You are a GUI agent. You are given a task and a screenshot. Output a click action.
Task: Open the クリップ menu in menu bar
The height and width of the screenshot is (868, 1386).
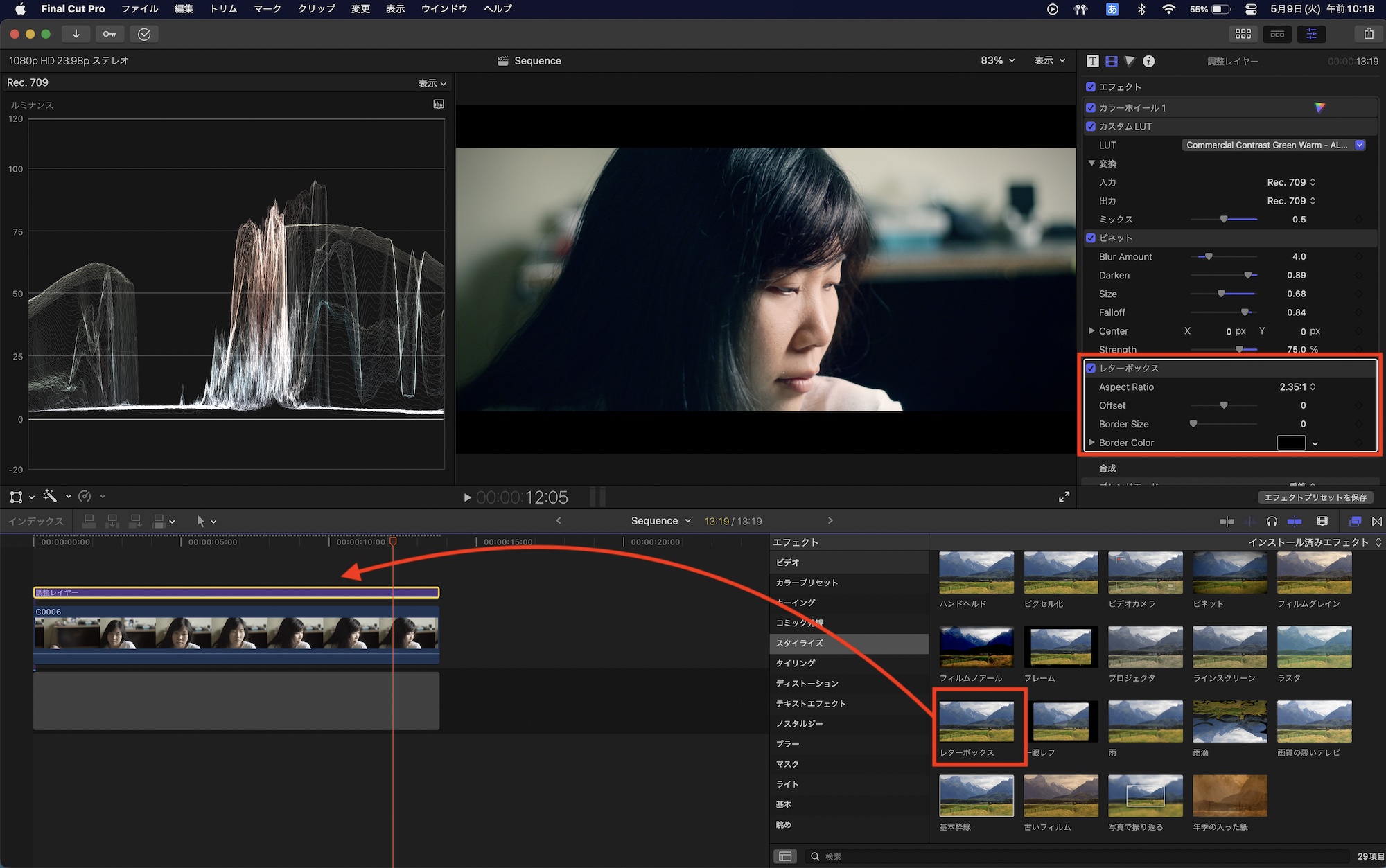click(x=316, y=9)
